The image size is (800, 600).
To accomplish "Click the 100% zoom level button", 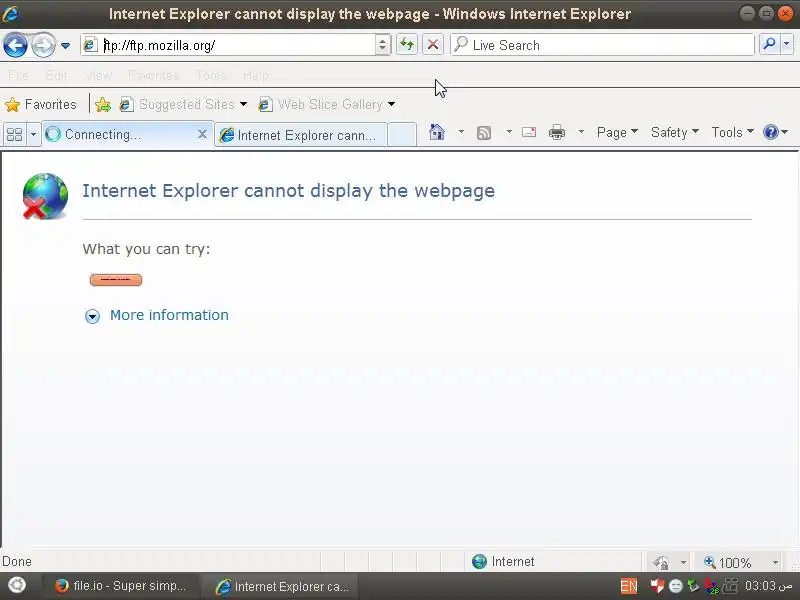I will coord(728,562).
